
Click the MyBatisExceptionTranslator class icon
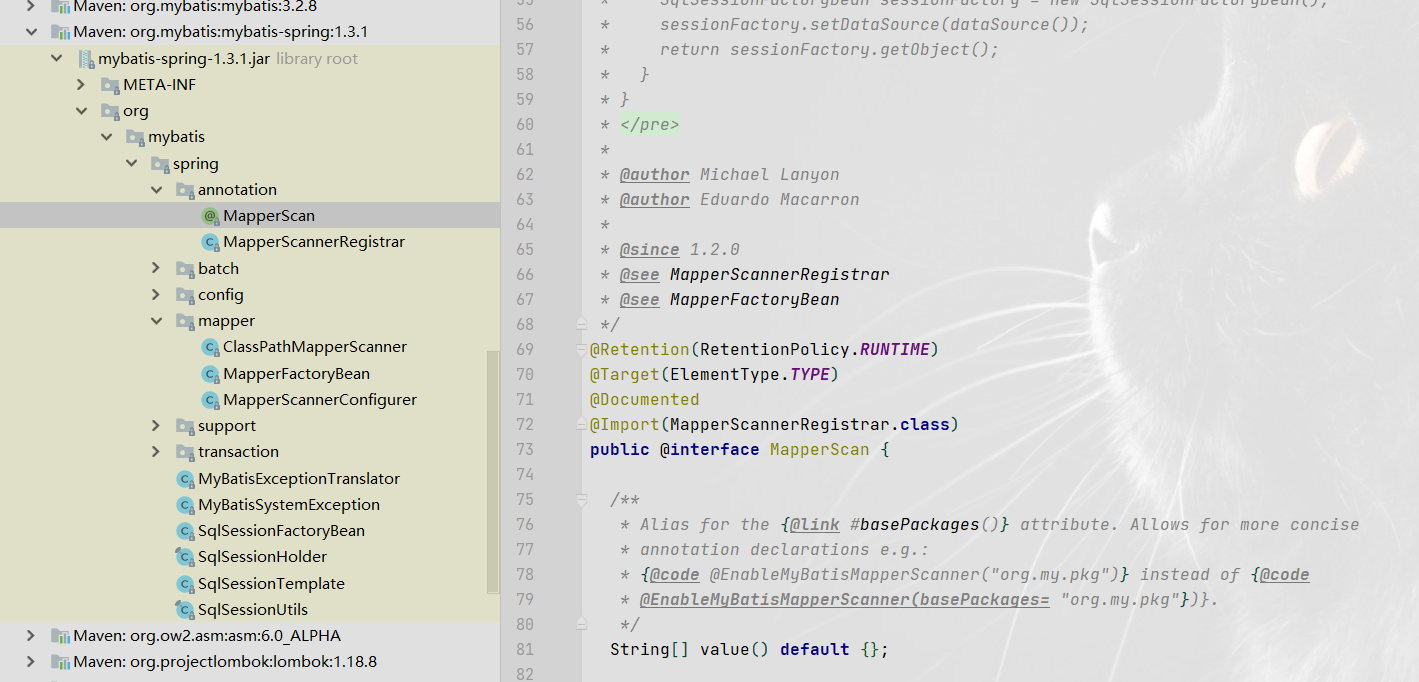pos(185,479)
